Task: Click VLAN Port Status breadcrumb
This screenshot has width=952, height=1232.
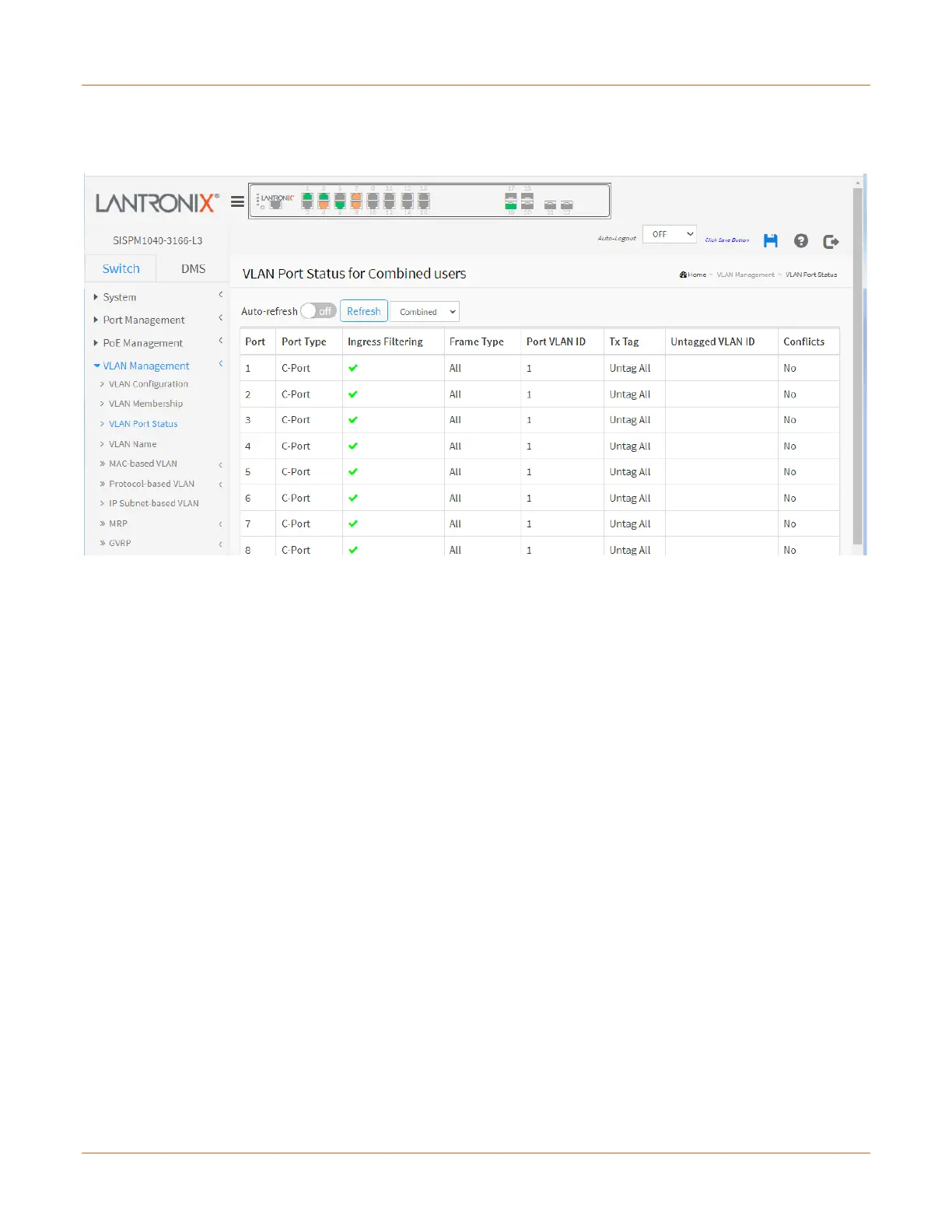Action: tap(811, 275)
